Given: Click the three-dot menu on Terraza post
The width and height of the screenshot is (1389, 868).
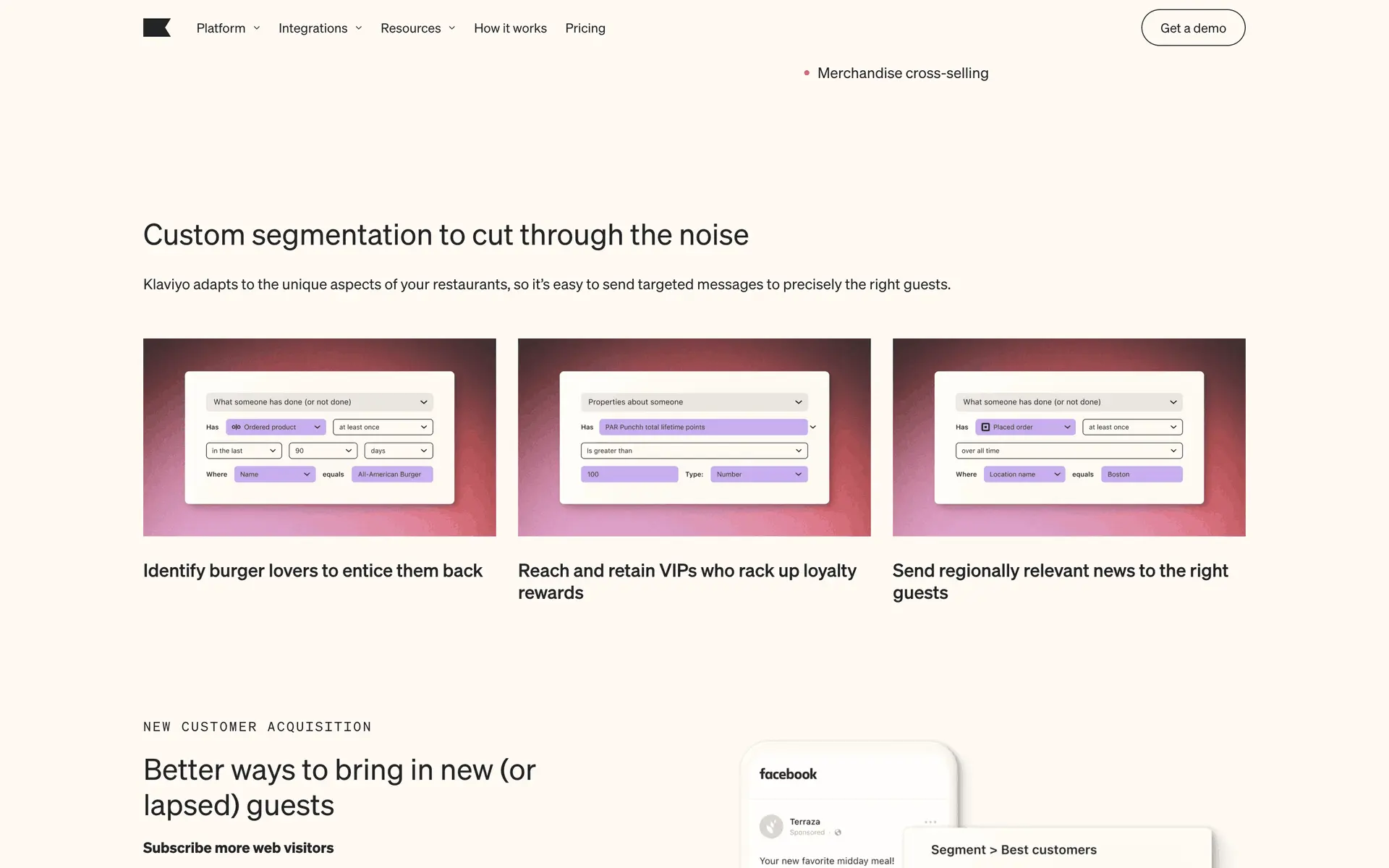Looking at the screenshot, I should tap(930, 822).
